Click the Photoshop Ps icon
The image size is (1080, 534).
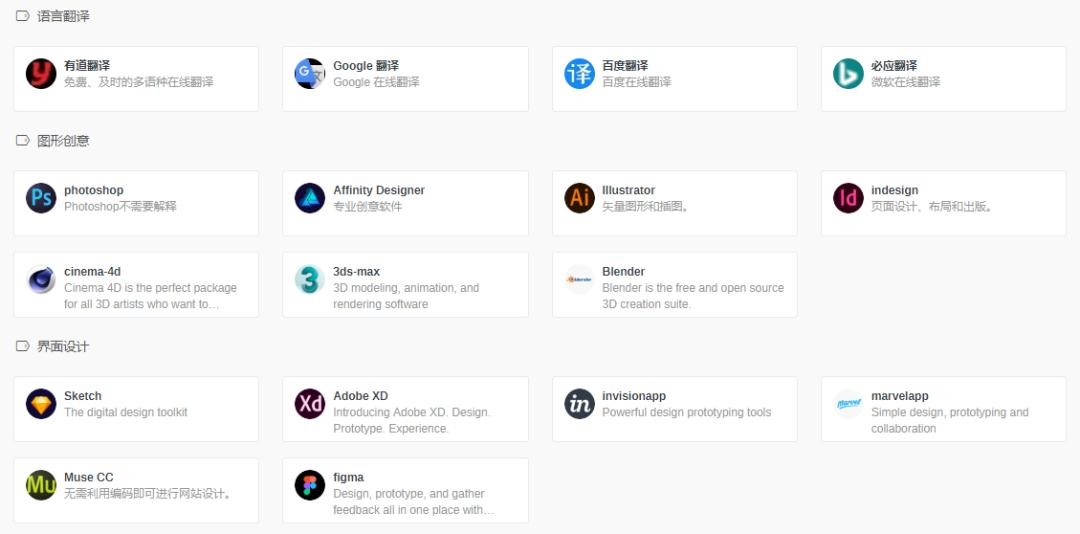click(41, 198)
